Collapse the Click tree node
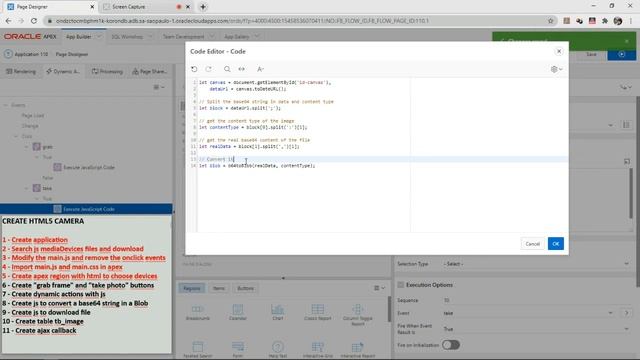 [16, 136]
